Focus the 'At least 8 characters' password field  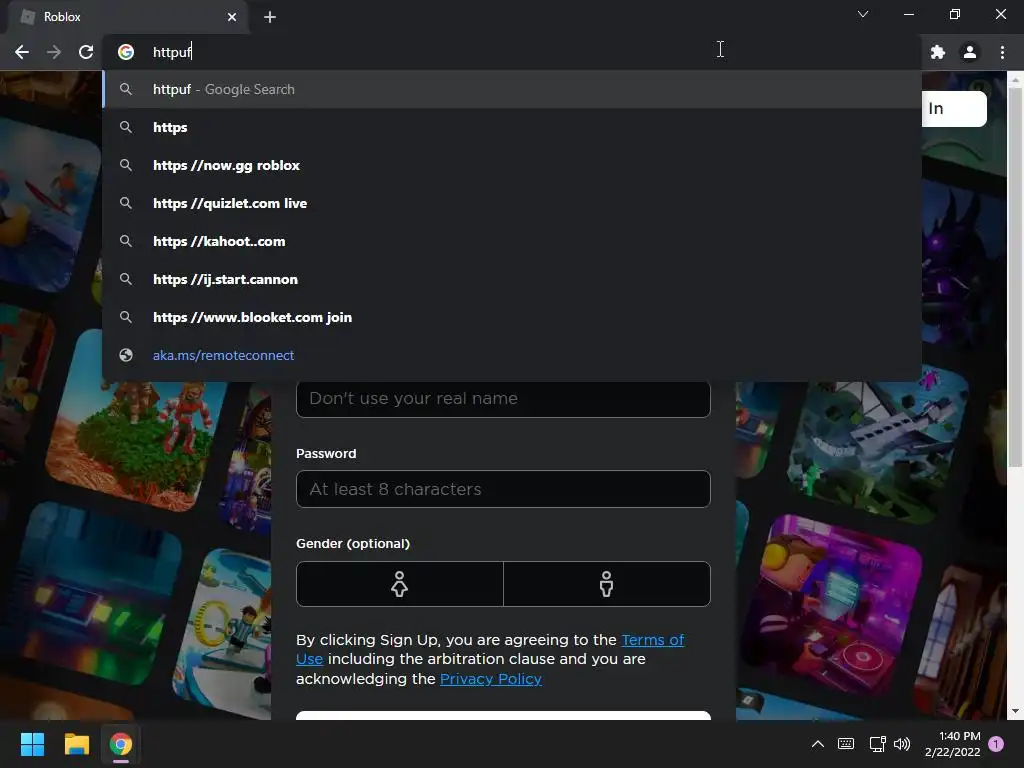pyautogui.click(x=503, y=489)
